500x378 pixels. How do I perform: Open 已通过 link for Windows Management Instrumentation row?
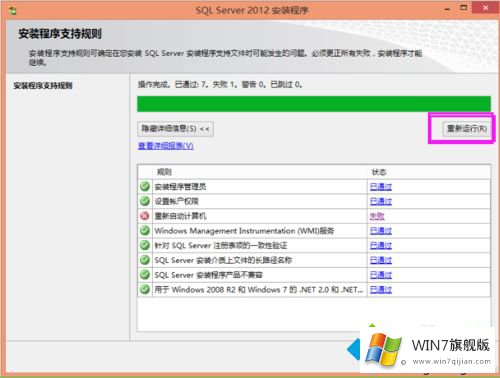(x=381, y=231)
